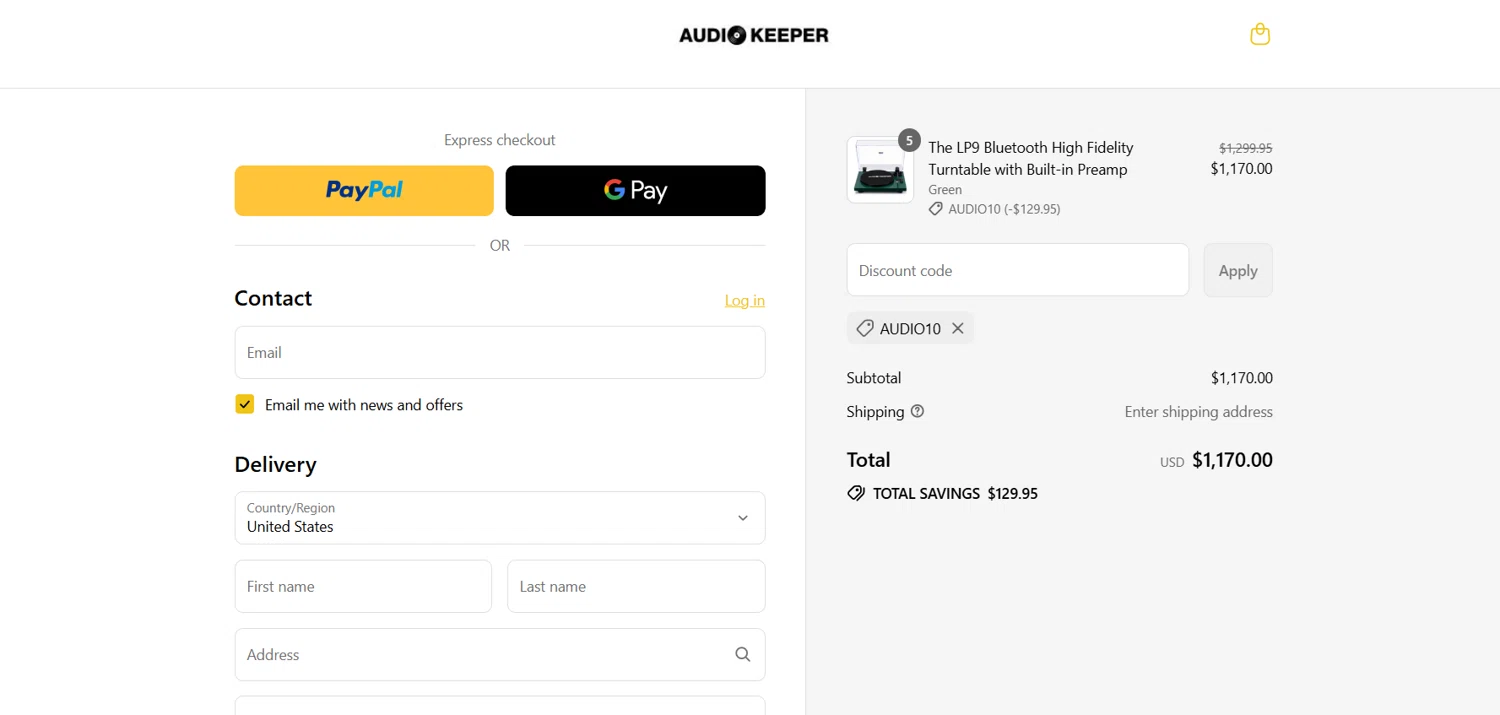Focus the Email input field

500,352
